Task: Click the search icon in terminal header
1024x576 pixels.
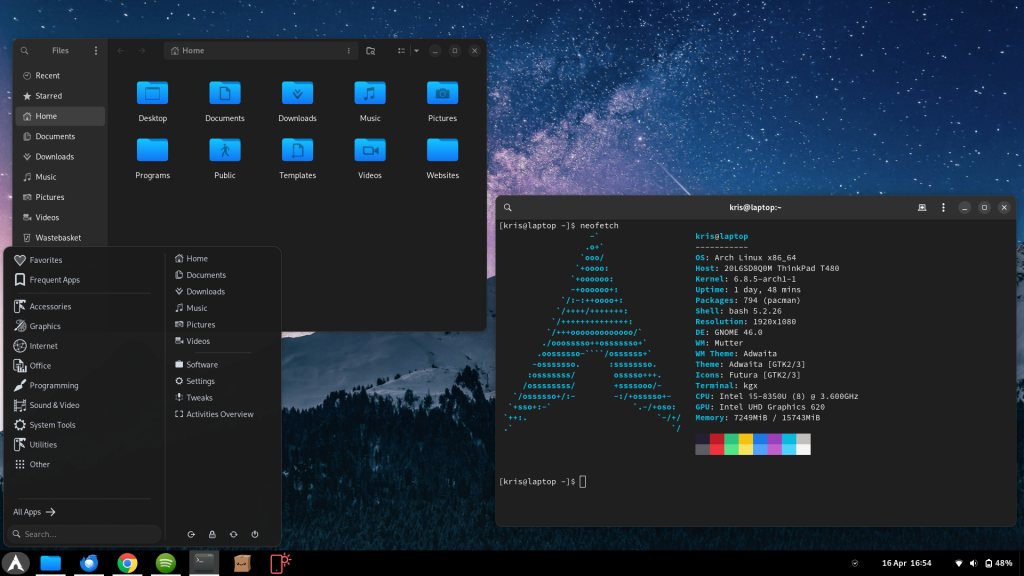Action: click(x=508, y=207)
